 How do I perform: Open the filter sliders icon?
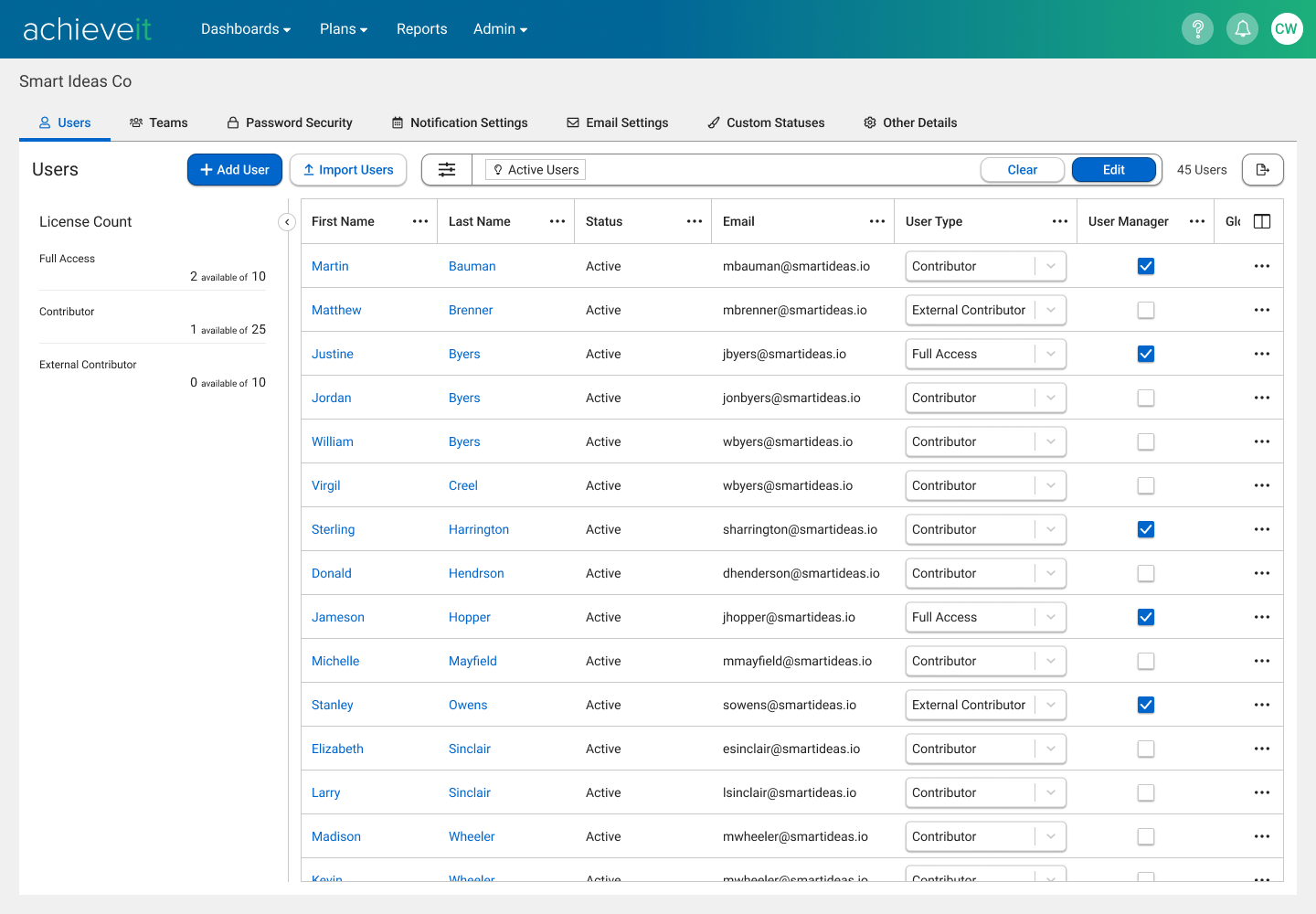tap(447, 170)
